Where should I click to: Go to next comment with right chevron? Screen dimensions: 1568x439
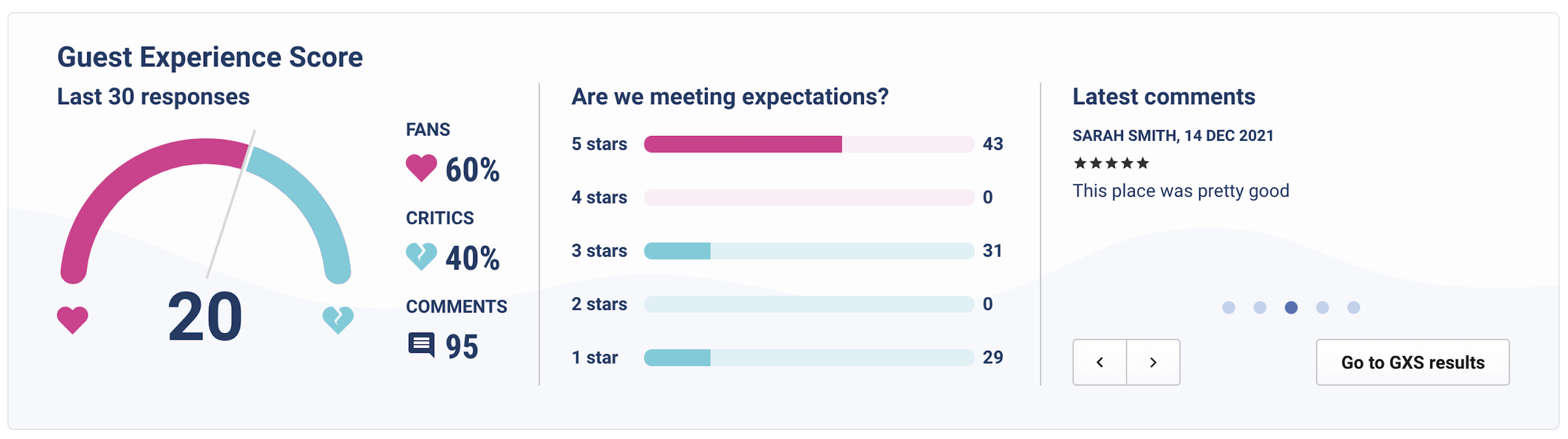[x=1153, y=362]
